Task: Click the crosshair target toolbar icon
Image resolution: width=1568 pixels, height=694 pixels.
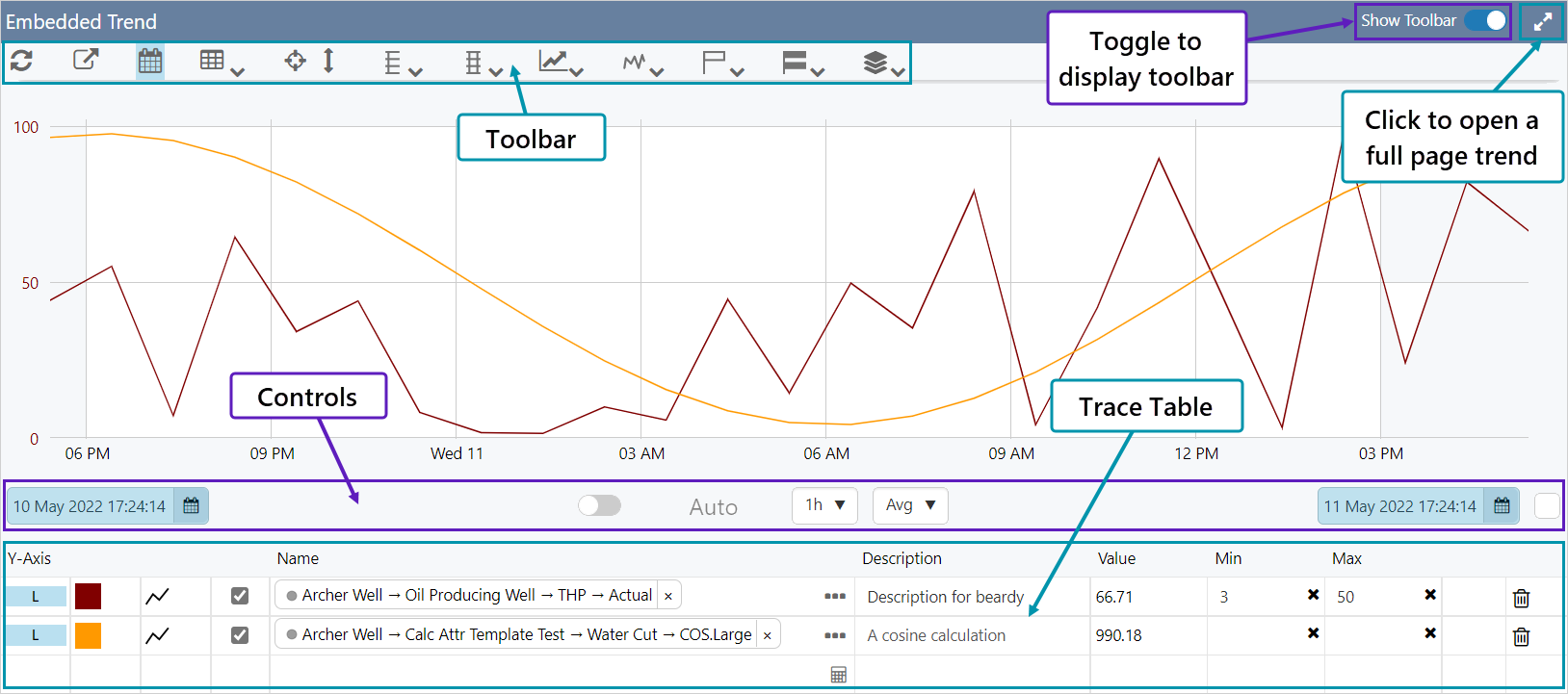Action: (x=296, y=61)
